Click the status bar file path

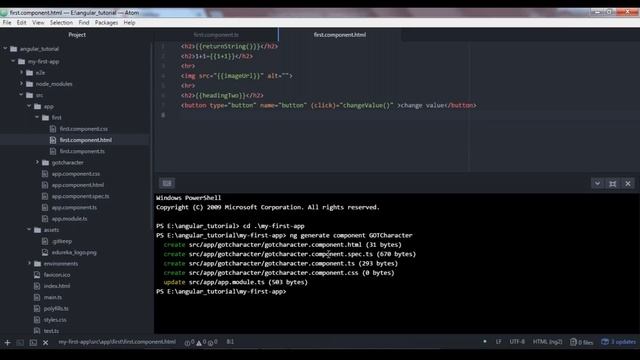[x=117, y=342]
